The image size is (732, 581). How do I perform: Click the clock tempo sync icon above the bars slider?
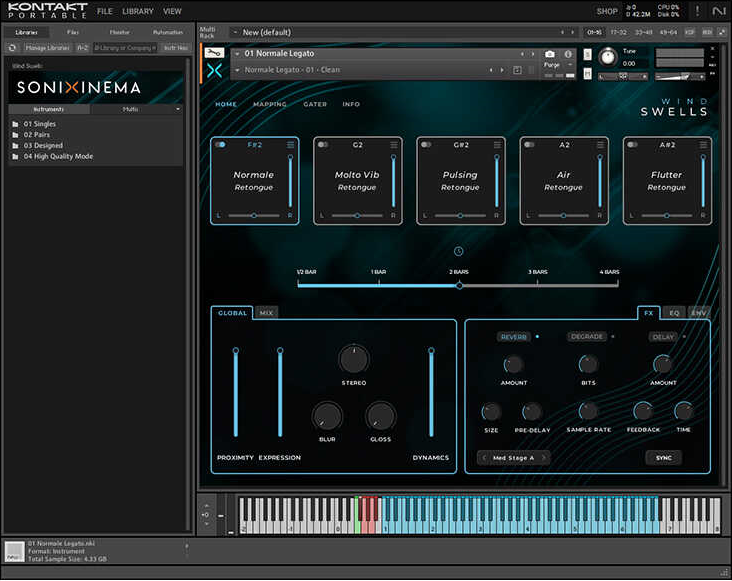click(x=458, y=252)
